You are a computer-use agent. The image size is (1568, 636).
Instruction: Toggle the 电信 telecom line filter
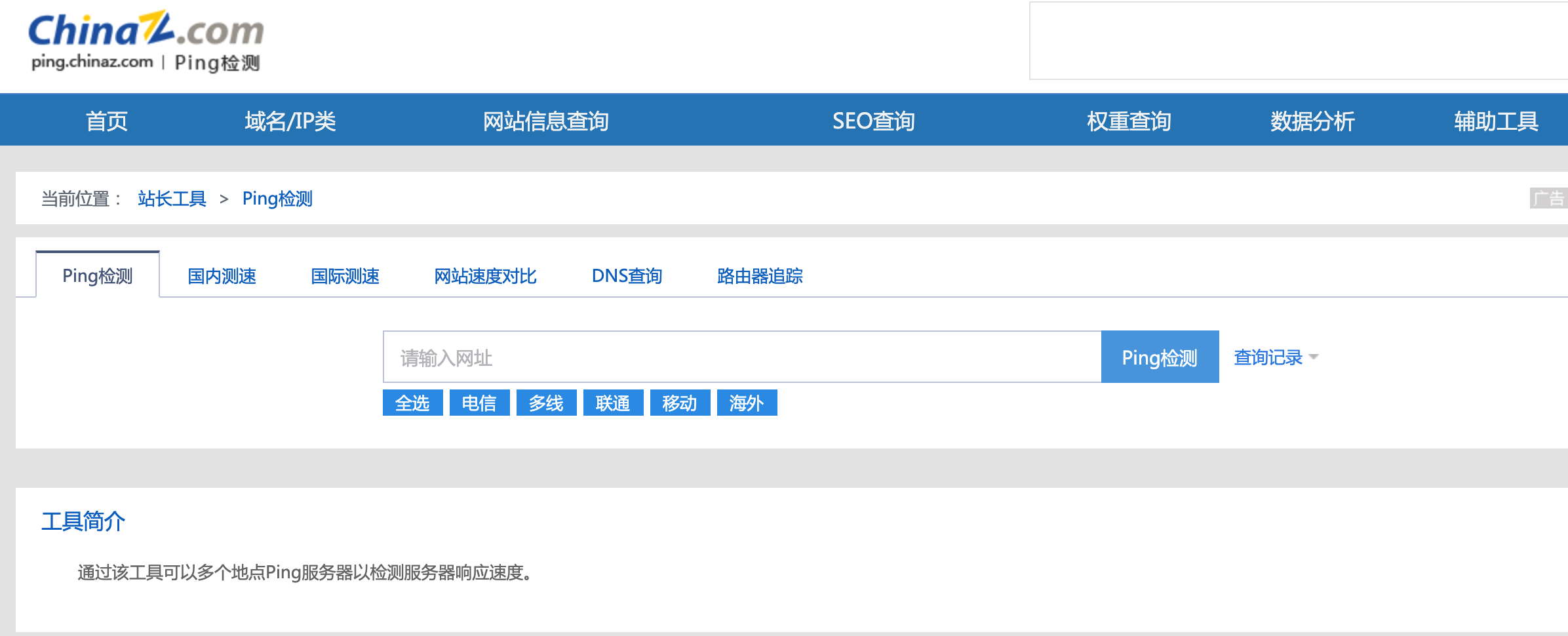point(479,403)
